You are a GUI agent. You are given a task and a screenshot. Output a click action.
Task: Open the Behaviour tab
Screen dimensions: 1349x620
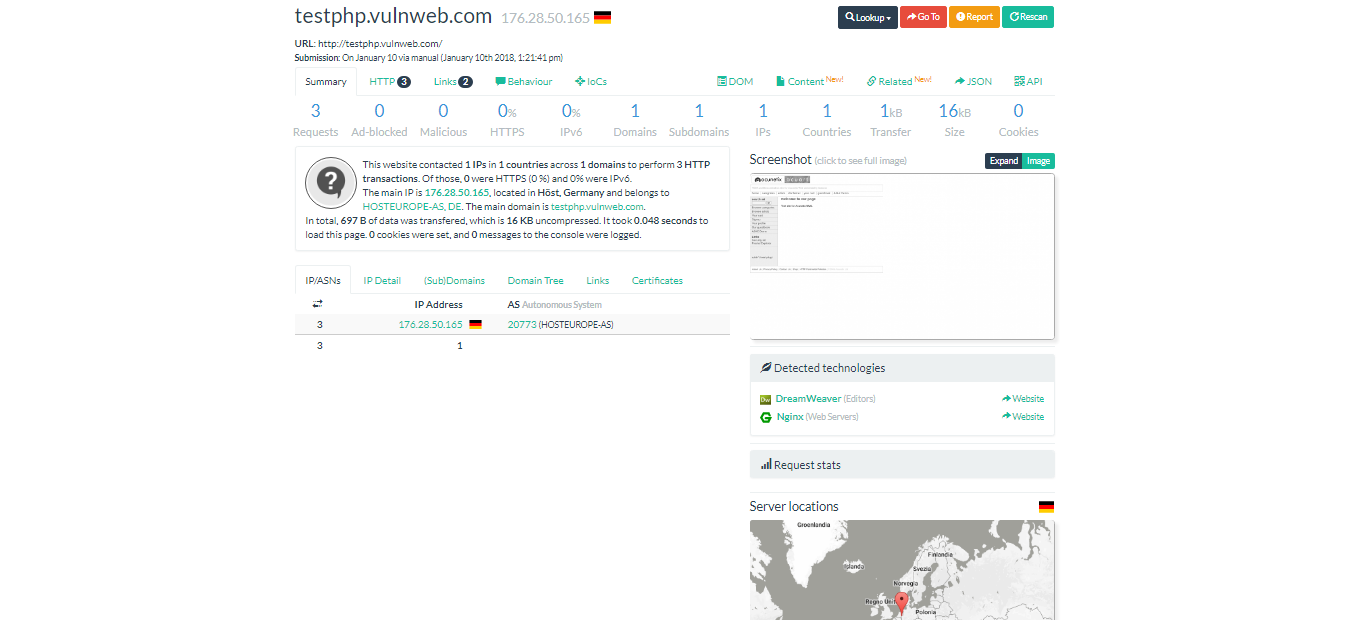[524, 82]
